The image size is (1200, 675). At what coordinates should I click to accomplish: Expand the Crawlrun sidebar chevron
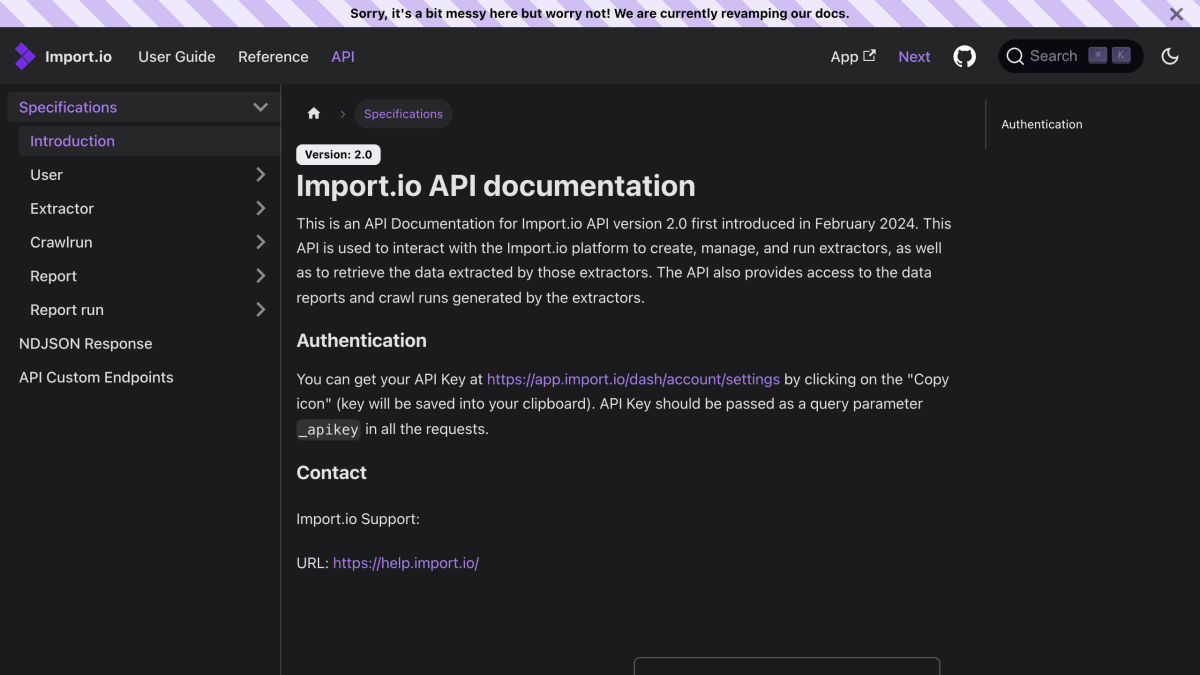tap(260, 242)
